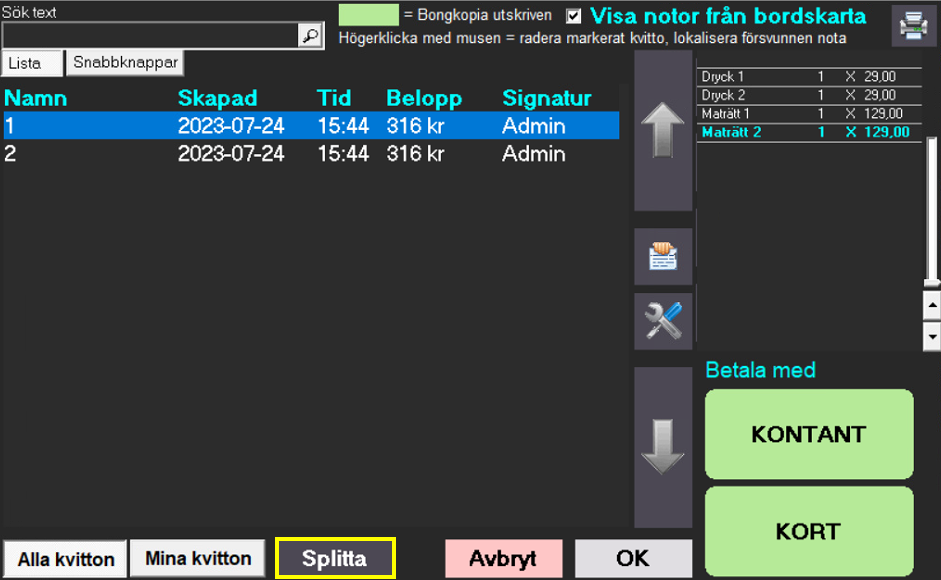Toggle 'Visa notor från bordskarta' checkbox
This screenshot has width=941, height=580.
pos(574,16)
